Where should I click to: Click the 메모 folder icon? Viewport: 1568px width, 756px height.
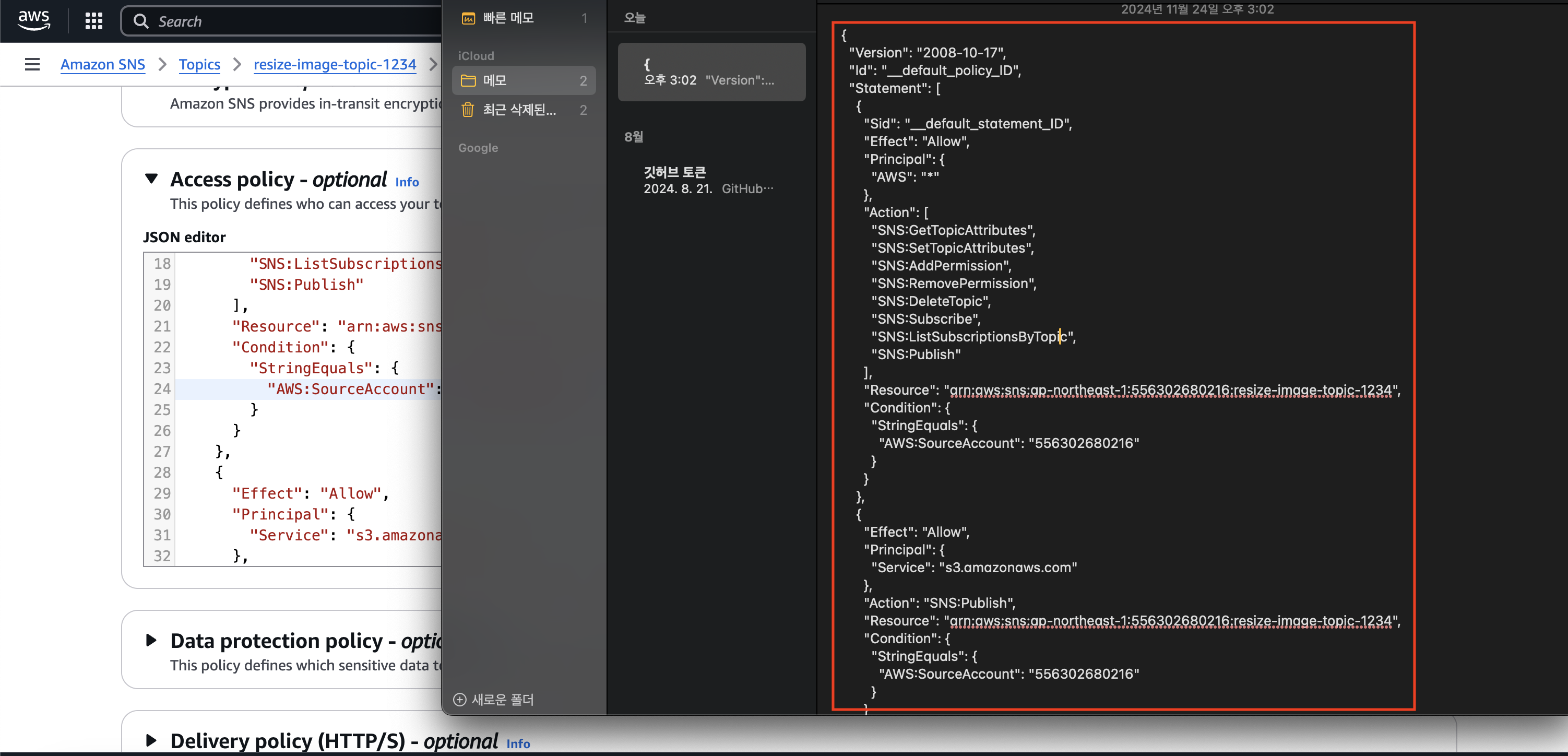[468, 80]
